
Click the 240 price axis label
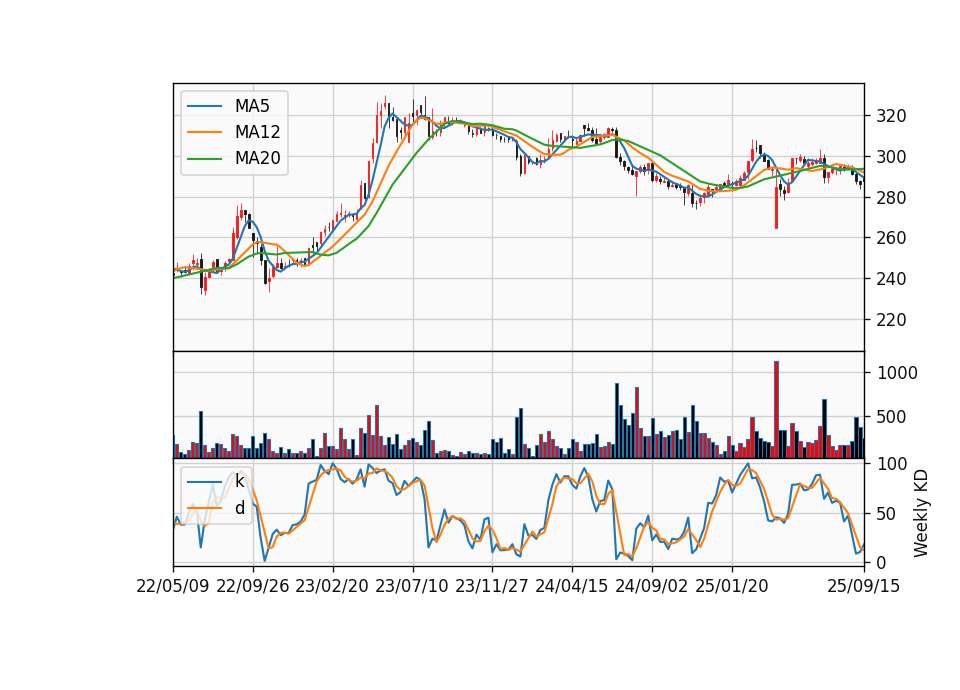891,279
